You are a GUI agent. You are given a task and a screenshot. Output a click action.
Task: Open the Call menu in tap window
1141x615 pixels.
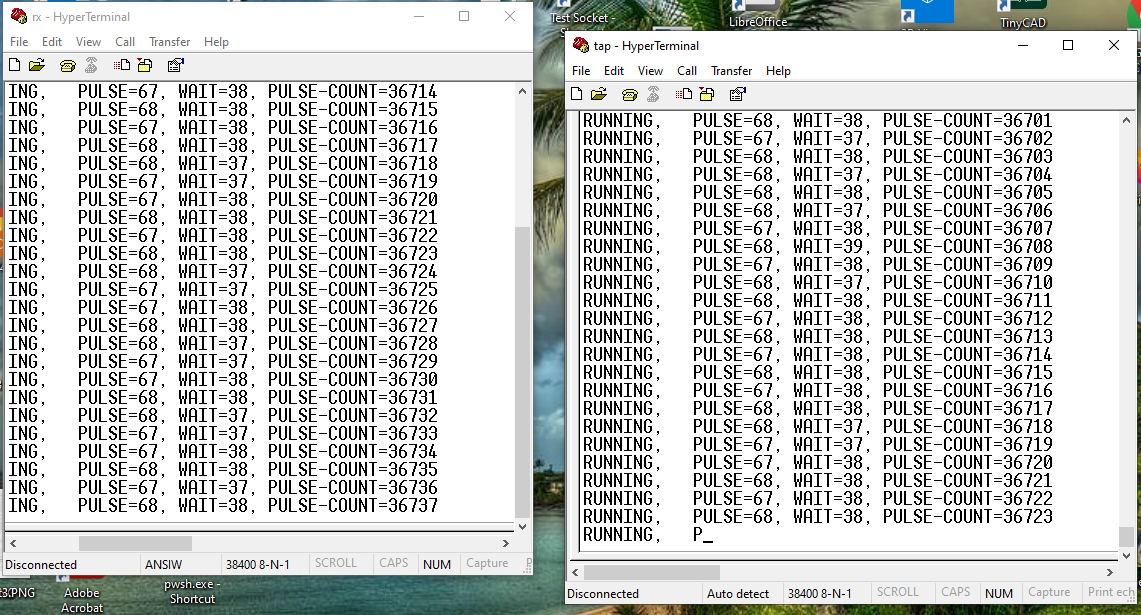(687, 71)
